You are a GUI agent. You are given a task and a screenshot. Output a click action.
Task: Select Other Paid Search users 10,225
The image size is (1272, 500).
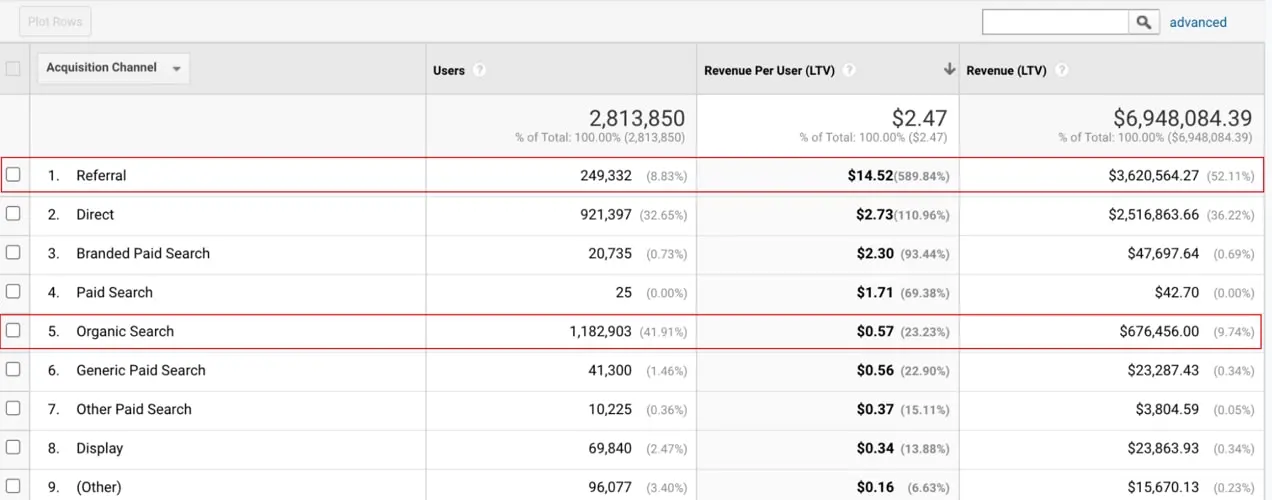pyautogui.click(x=610, y=409)
